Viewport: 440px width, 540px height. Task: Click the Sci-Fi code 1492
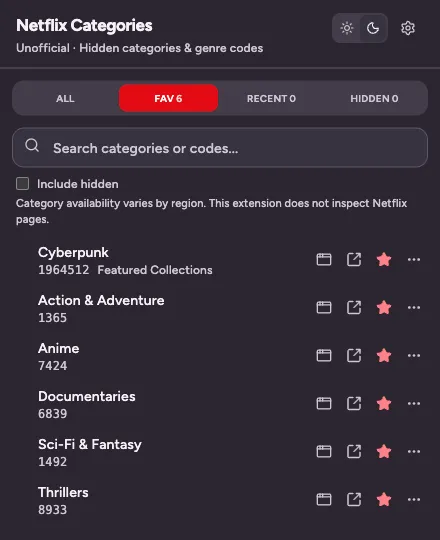pyautogui.click(x=52, y=462)
